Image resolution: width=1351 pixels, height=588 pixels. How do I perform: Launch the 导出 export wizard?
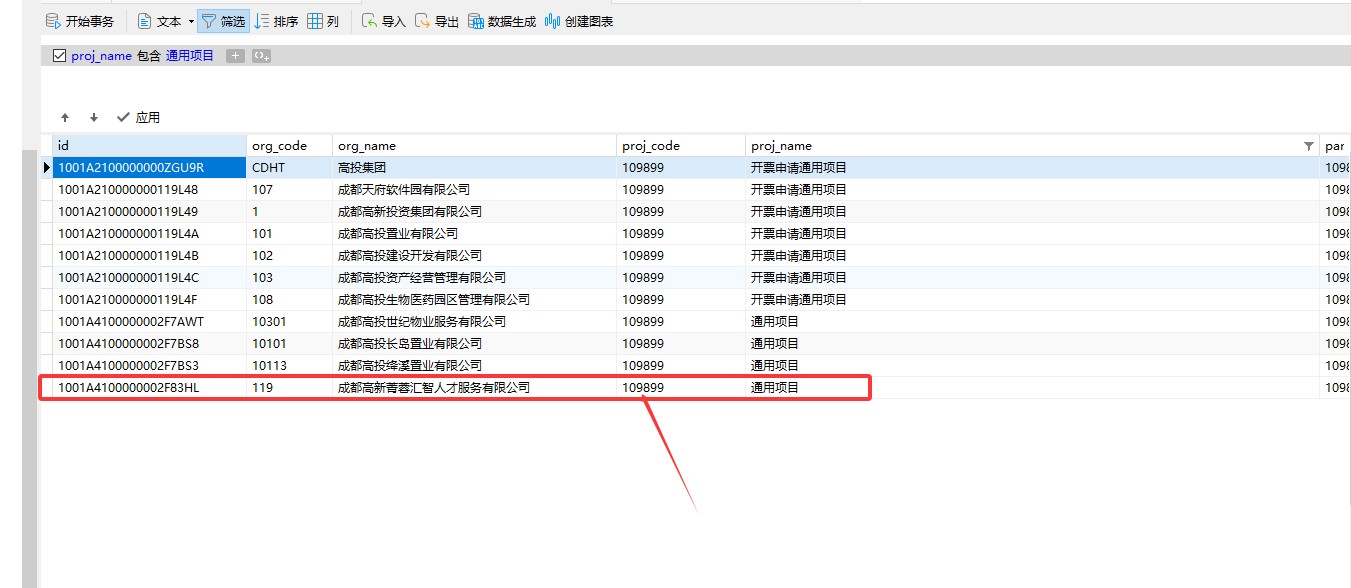[x=437, y=21]
